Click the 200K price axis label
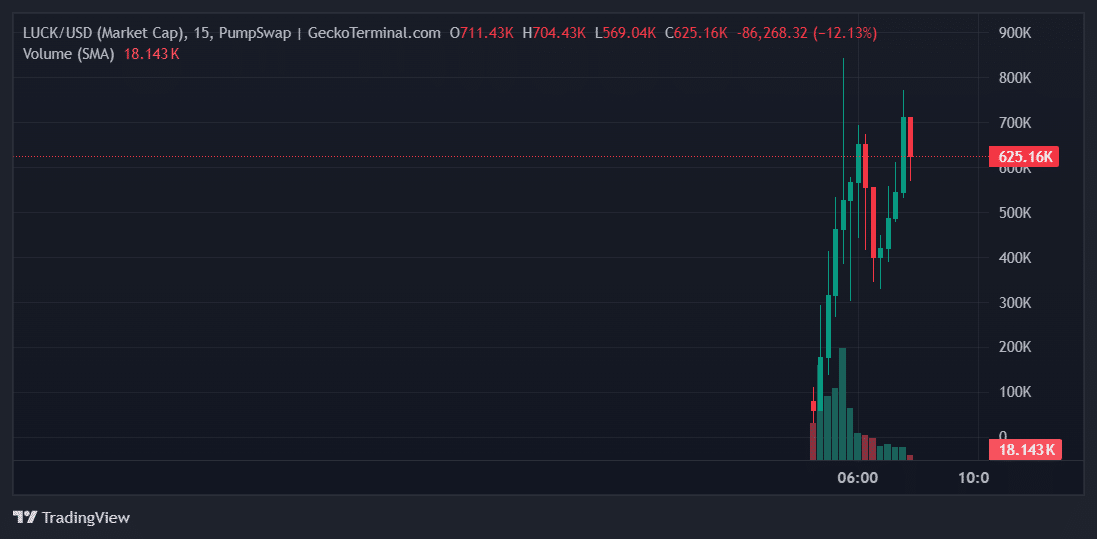1097x539 pixels. click(x=1014, y=348)
